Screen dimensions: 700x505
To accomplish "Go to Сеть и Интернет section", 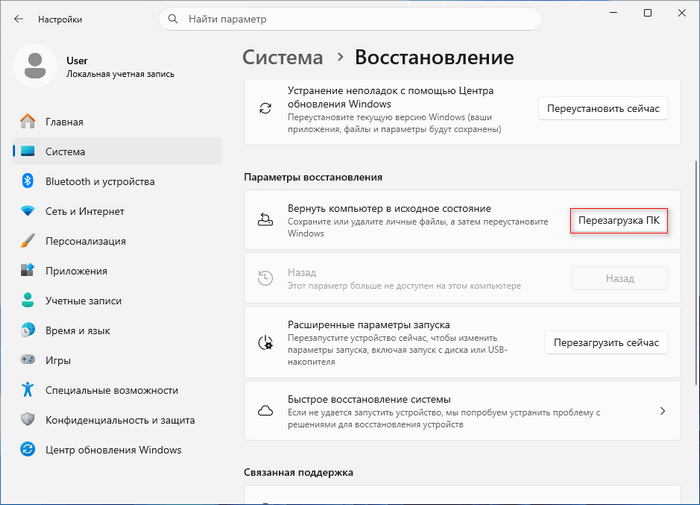I will (x=117, y=211).
